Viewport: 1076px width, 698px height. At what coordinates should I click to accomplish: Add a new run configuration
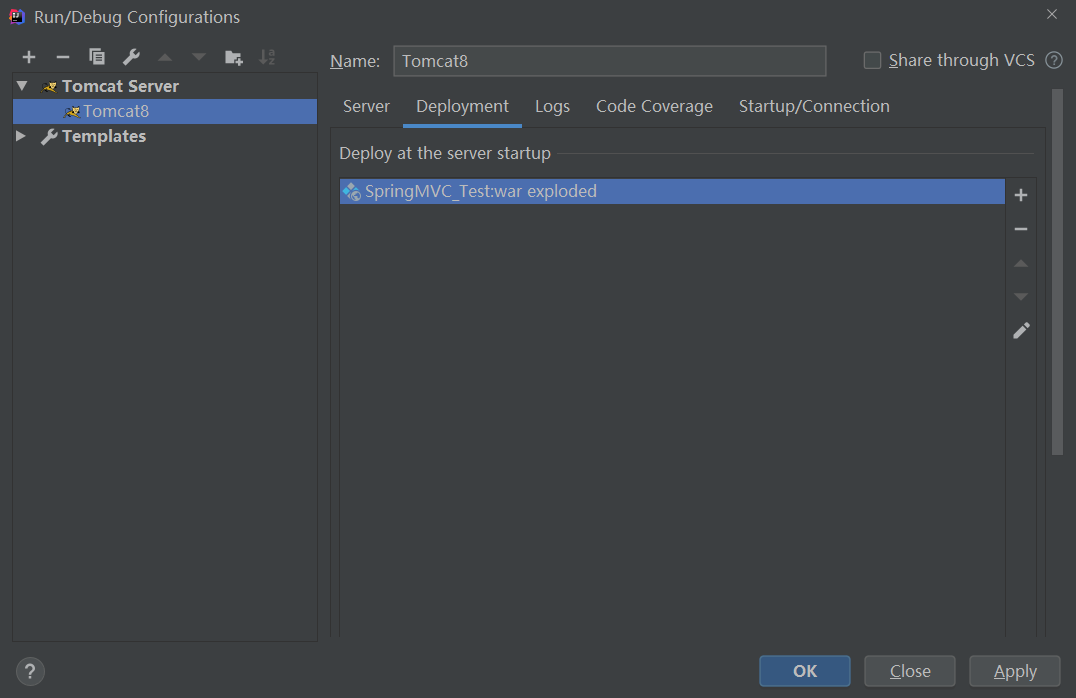(x=29, y=57)
